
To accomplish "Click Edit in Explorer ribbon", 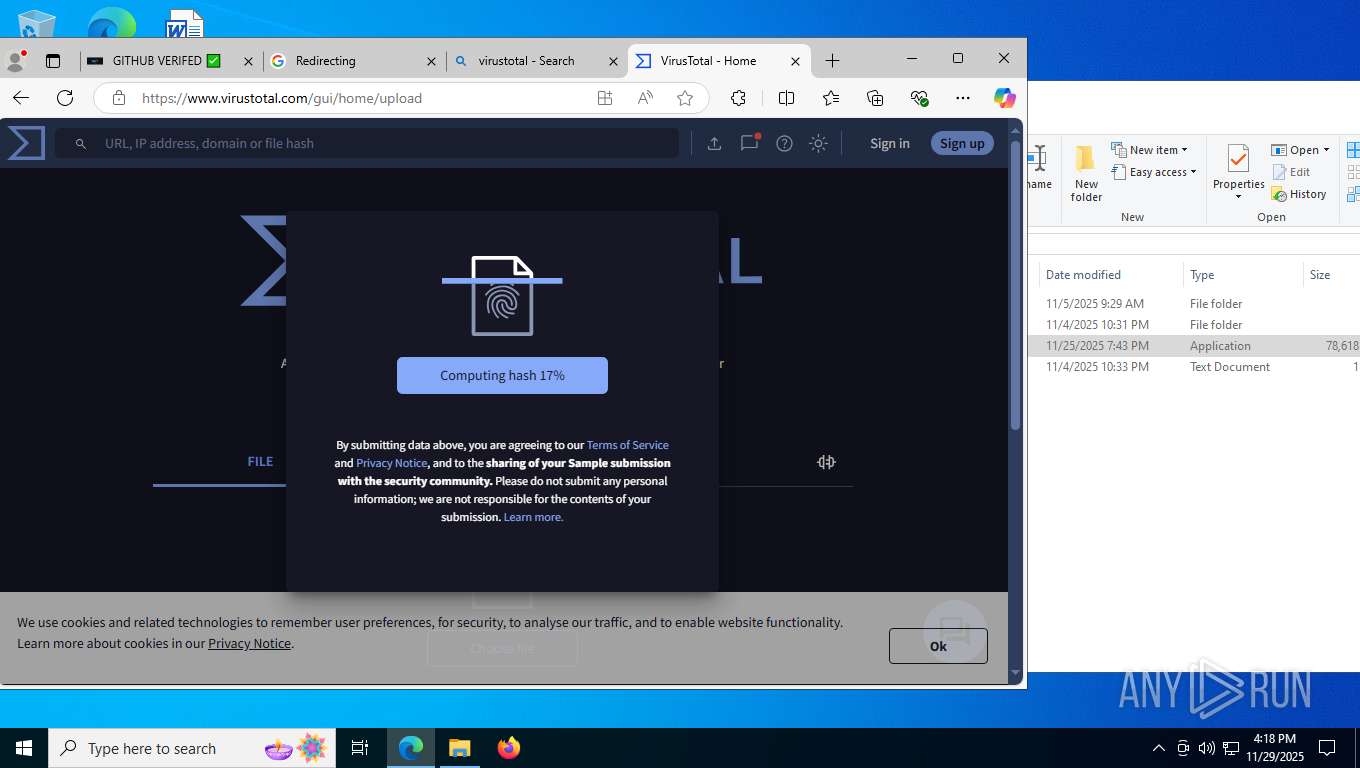I will [1291, 172].
